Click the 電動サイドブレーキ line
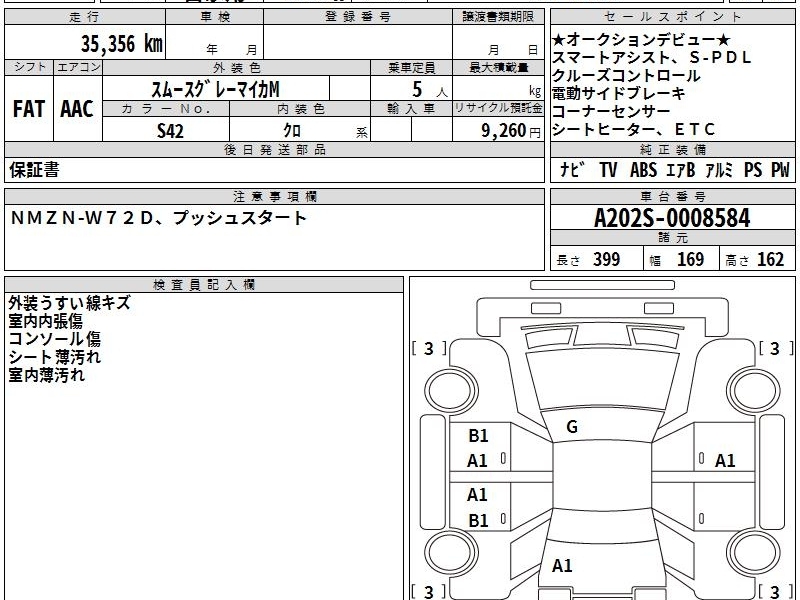 point(619,93)
